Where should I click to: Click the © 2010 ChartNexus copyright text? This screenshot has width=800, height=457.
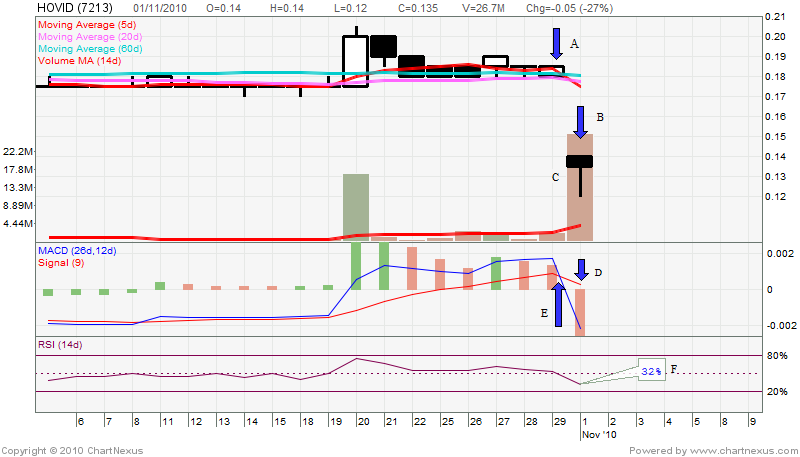[x=54, y=450]
